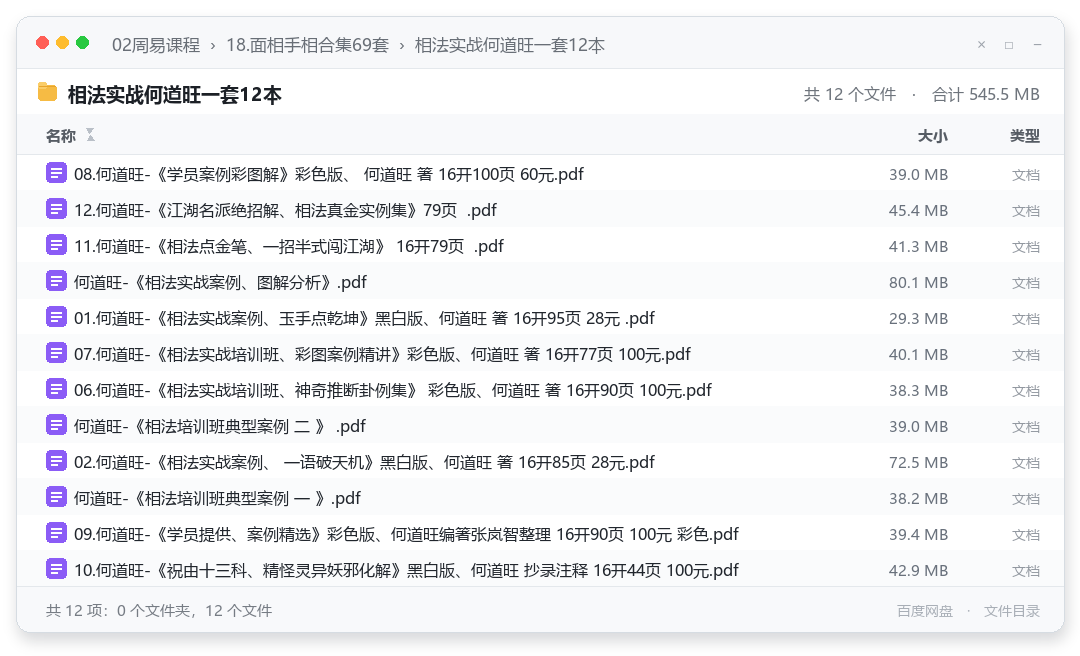
Task: Click the document icon for 《相法培训班典型案例 一》
Action: (56, 497)
